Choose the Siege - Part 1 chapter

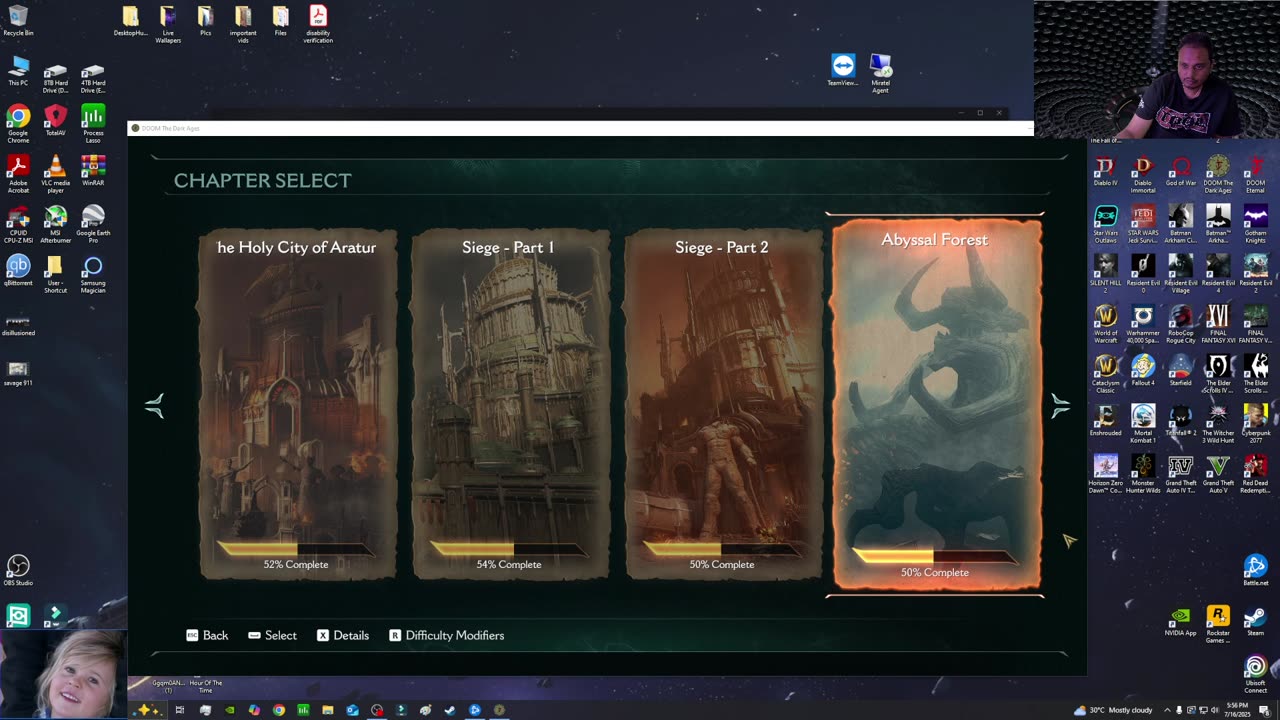509,404
